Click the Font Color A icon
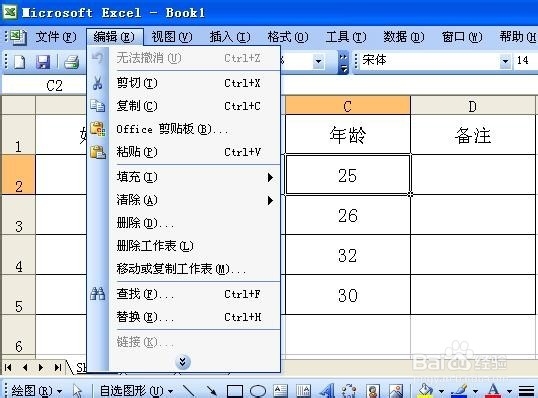Viewport: 538px width, 398px height. coord(493,390)
